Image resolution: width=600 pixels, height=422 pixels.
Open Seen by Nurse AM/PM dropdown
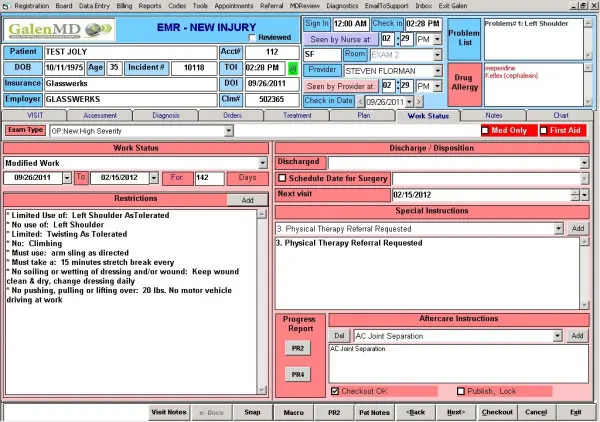click(437, 39)
